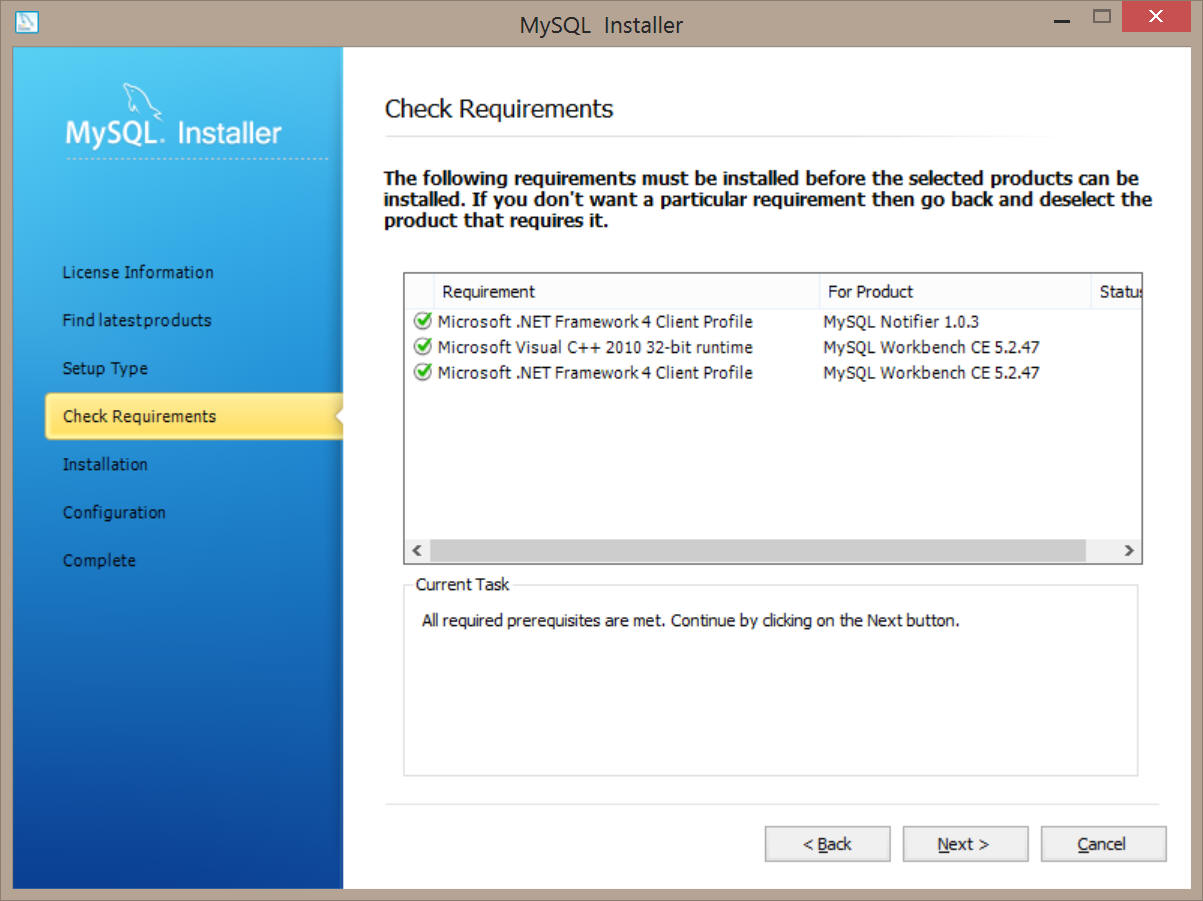Click the requirements list horizontal scrollbar thumb
The width and height of the screenshot is (1203, 901).
point(758,551)
